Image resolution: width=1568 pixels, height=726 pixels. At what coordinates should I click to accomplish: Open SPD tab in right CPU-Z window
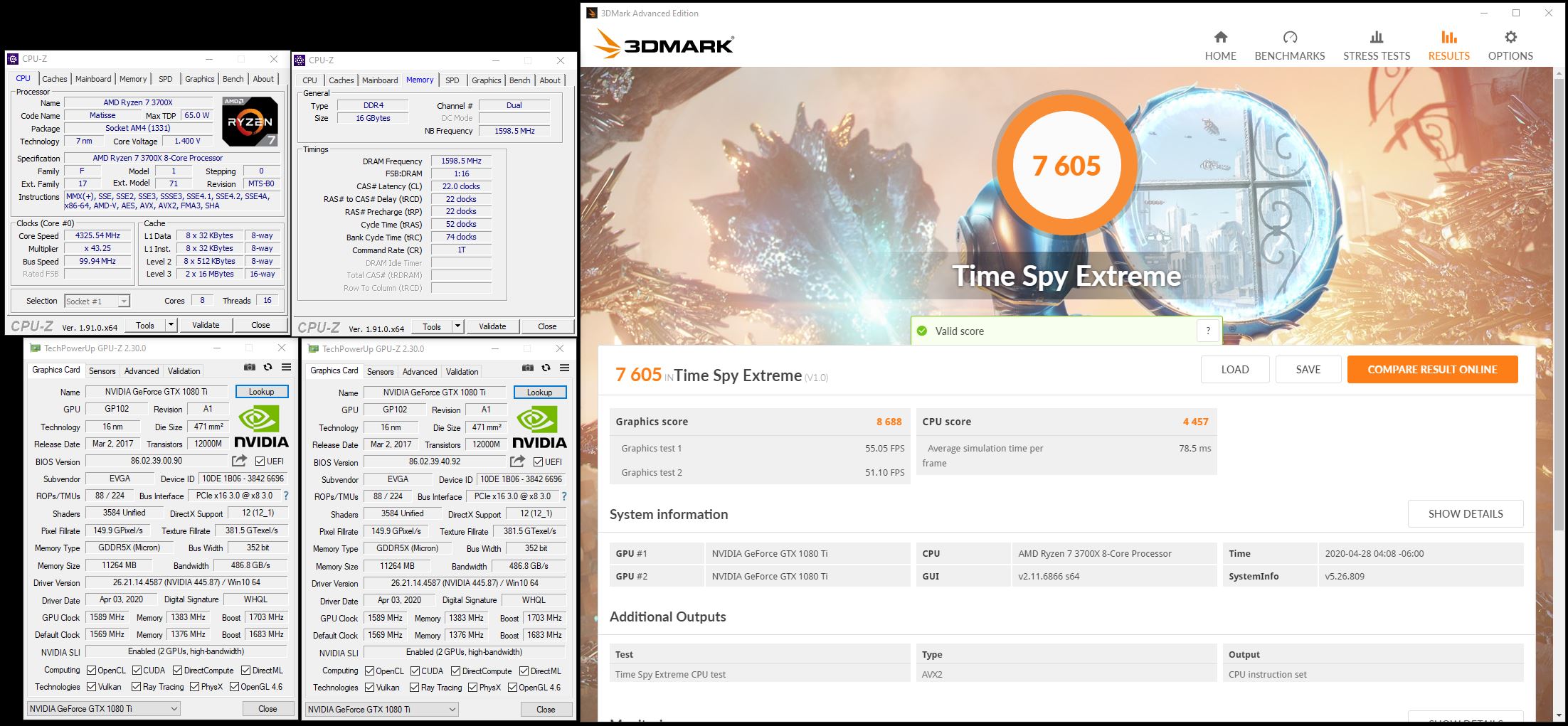point(452,80)
